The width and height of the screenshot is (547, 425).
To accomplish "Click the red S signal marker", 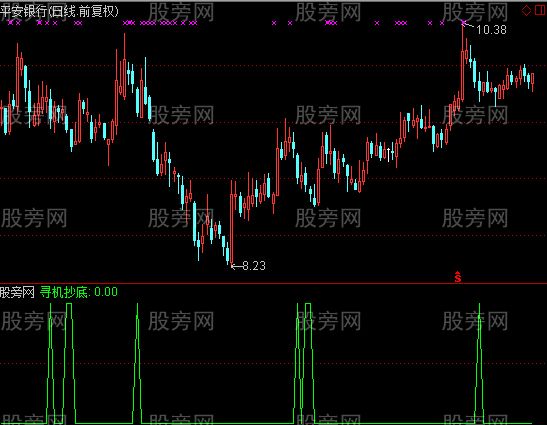I will point(458,277).
